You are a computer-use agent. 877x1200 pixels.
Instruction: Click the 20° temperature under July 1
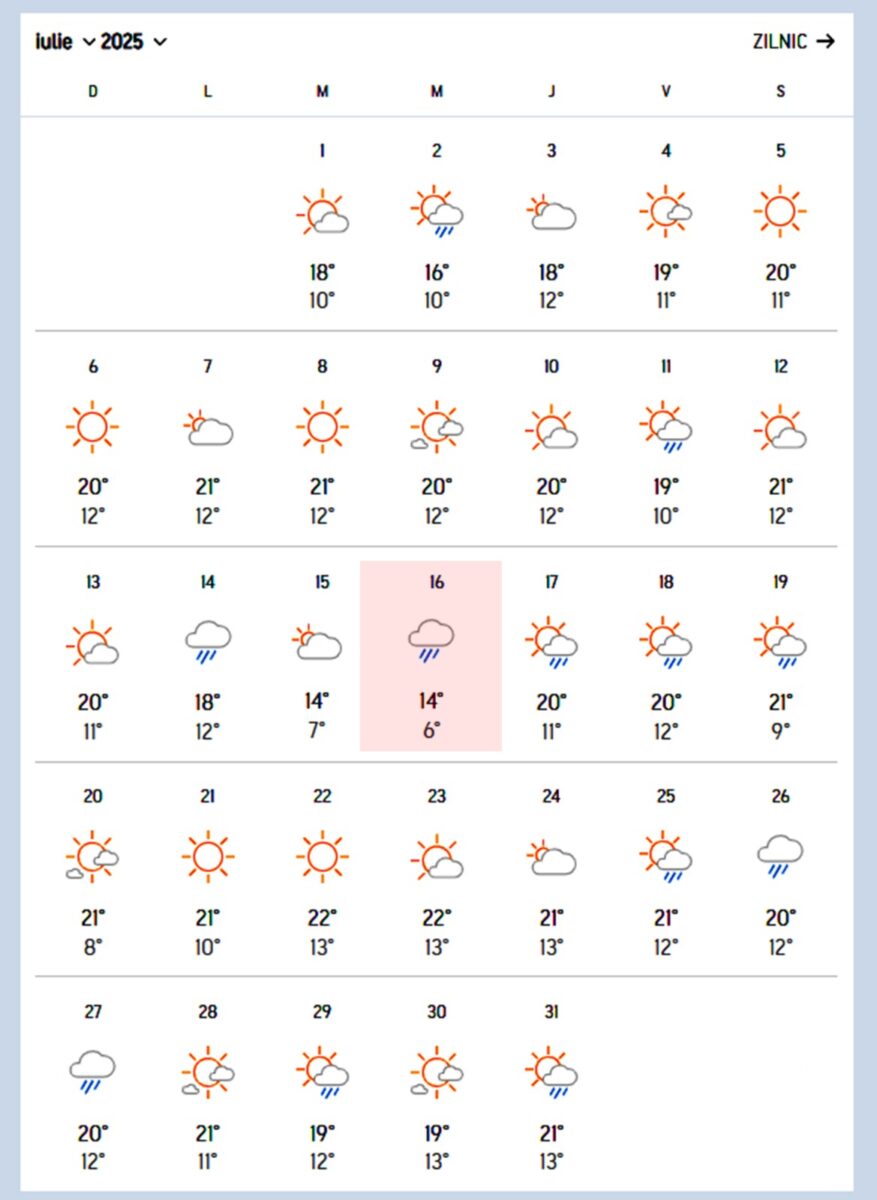point(322,271)
